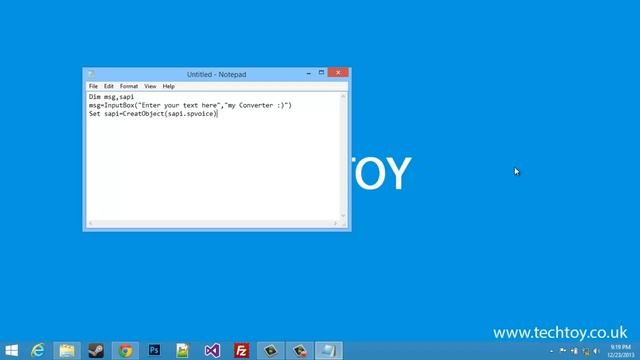Open Steam from the taskbar
The image size is (640, 360).
(x=96, y=351)
